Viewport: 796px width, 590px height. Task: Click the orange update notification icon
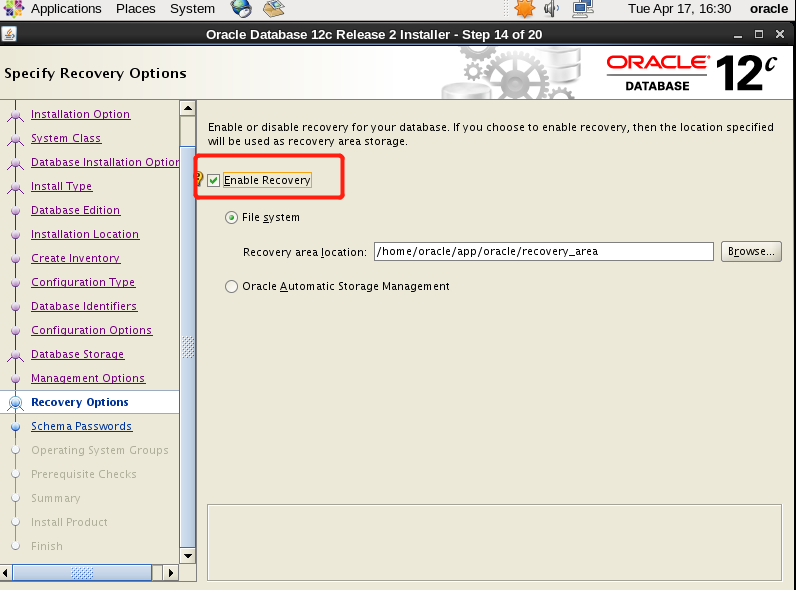pyautogui.click(x=524, y=9)
